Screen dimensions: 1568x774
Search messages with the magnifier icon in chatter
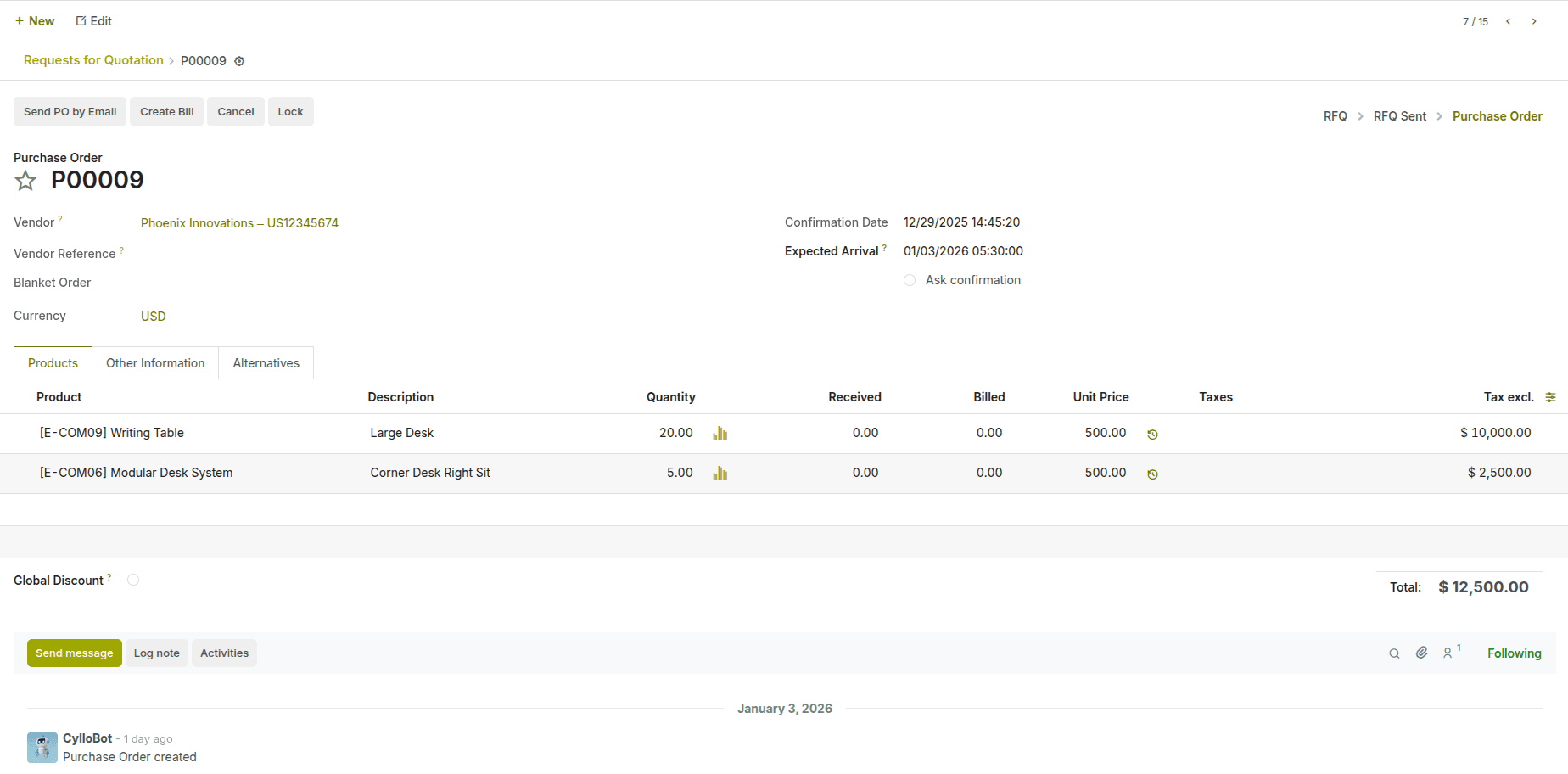pos(1394,653)
